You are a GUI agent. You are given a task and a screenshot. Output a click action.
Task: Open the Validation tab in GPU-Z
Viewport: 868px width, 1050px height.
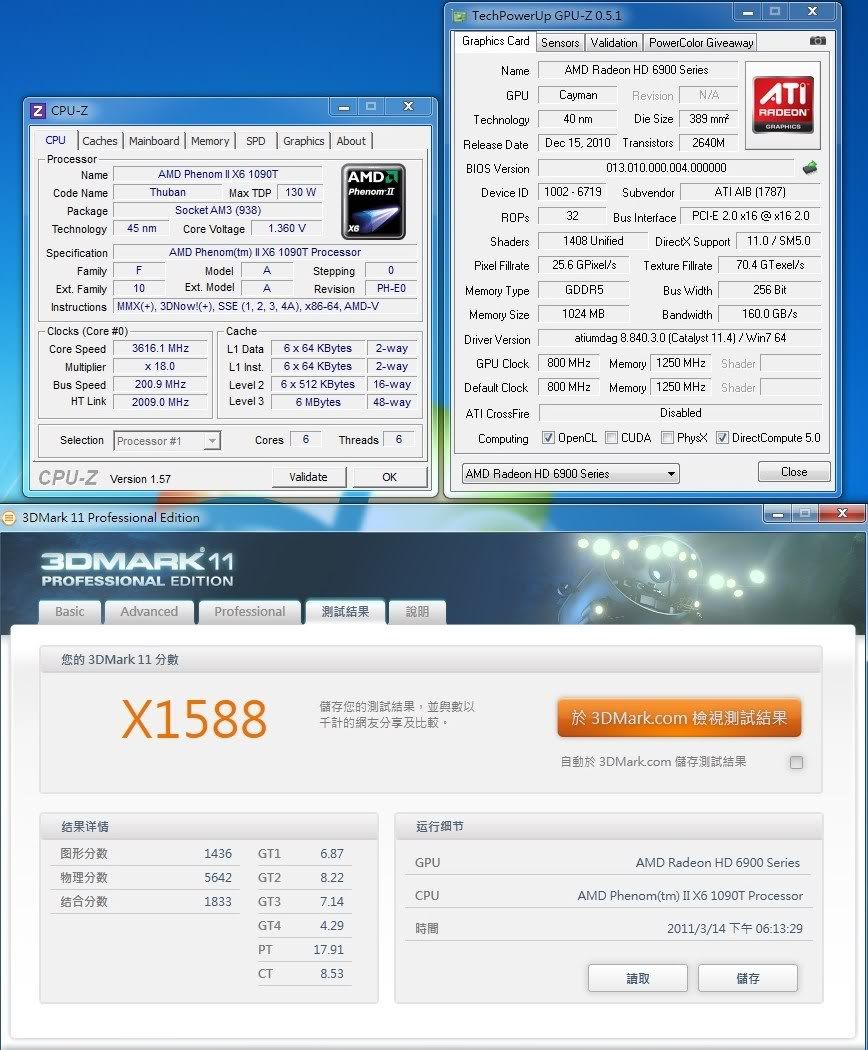[613, 43]
